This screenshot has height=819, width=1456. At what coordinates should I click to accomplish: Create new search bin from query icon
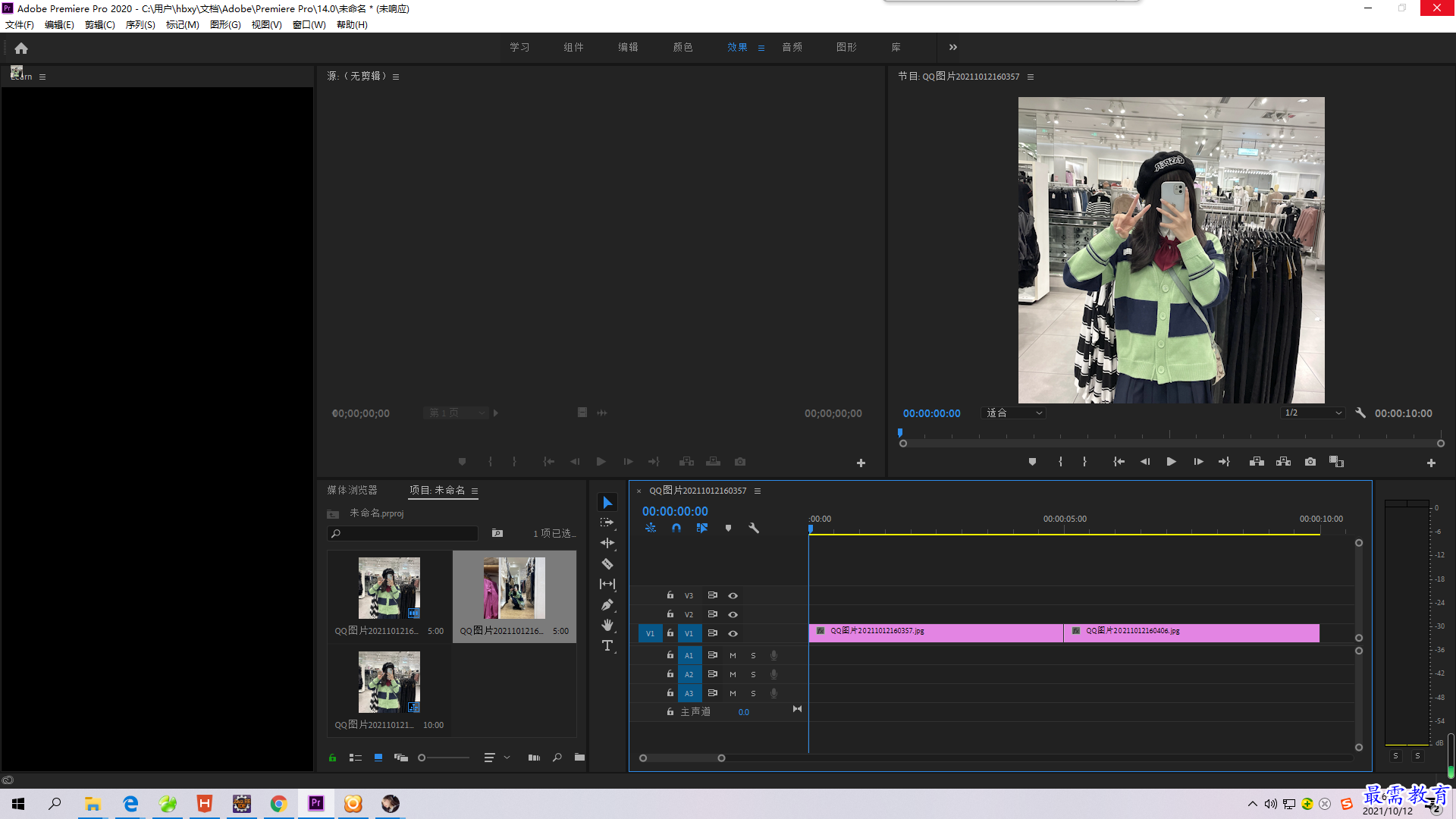pyautogui.click(x=497, y=533)
